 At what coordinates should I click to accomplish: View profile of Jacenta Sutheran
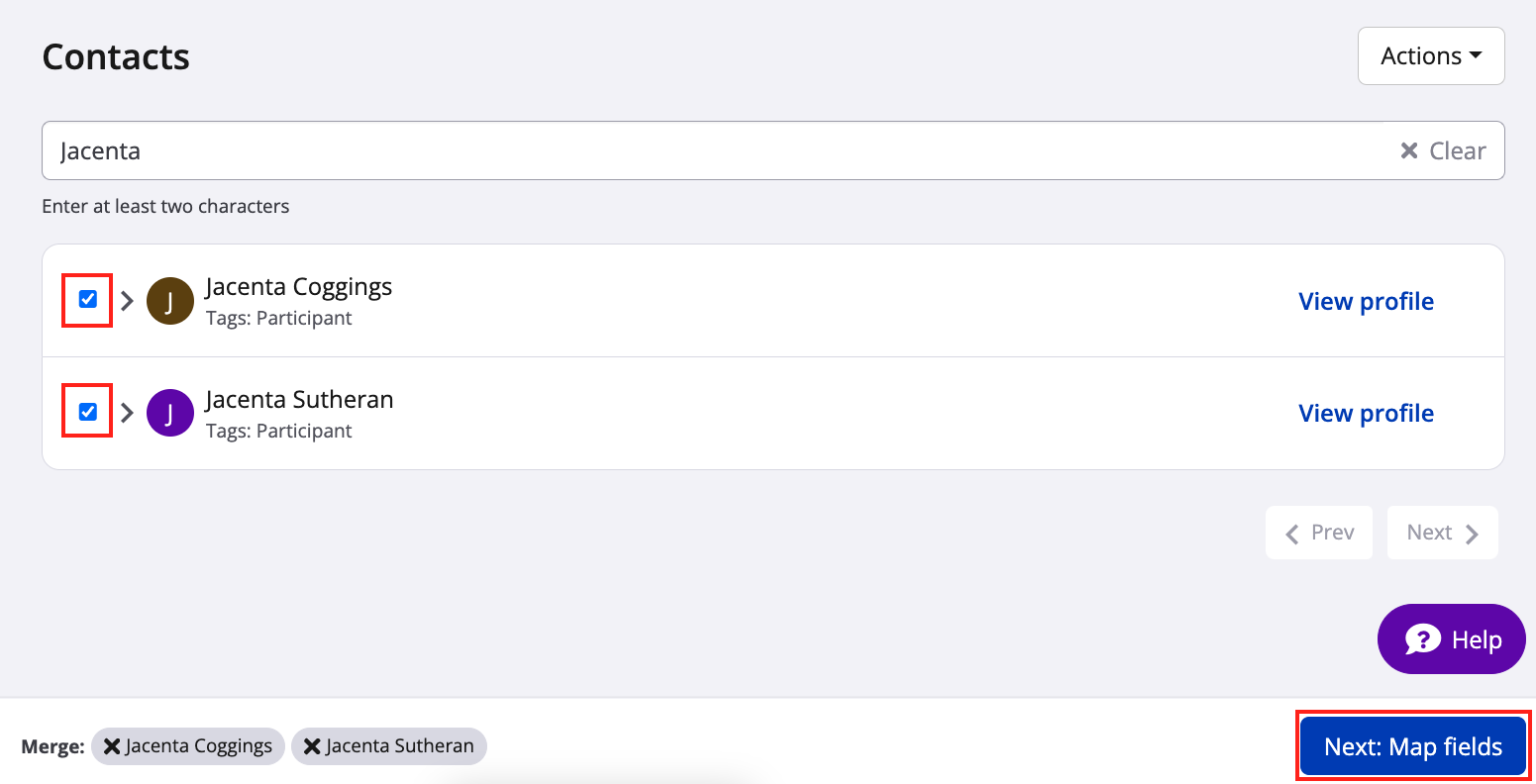(1366, 413)
